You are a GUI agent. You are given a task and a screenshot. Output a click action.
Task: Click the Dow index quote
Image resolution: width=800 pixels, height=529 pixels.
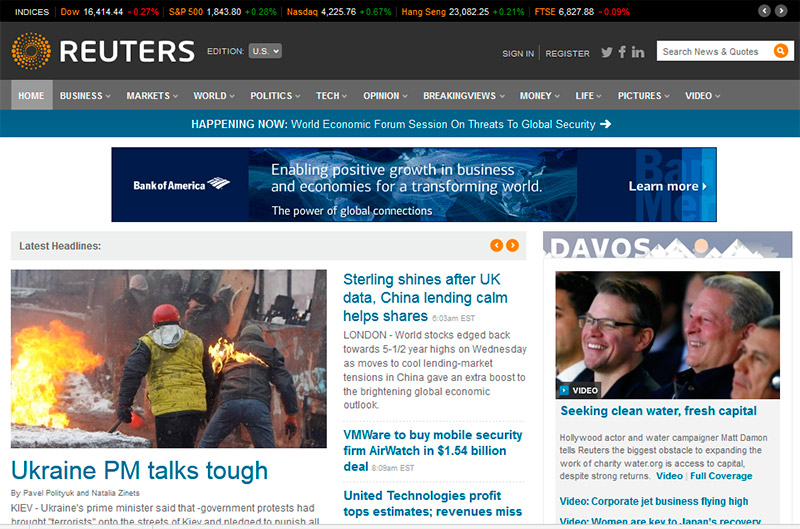109,11
